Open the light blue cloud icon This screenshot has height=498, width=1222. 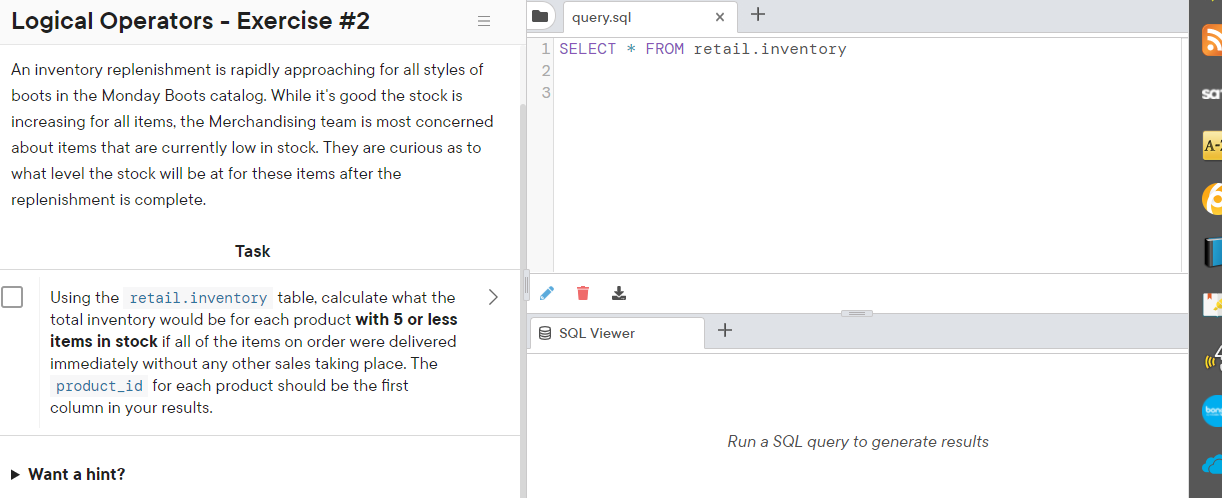pos(1212,464)
